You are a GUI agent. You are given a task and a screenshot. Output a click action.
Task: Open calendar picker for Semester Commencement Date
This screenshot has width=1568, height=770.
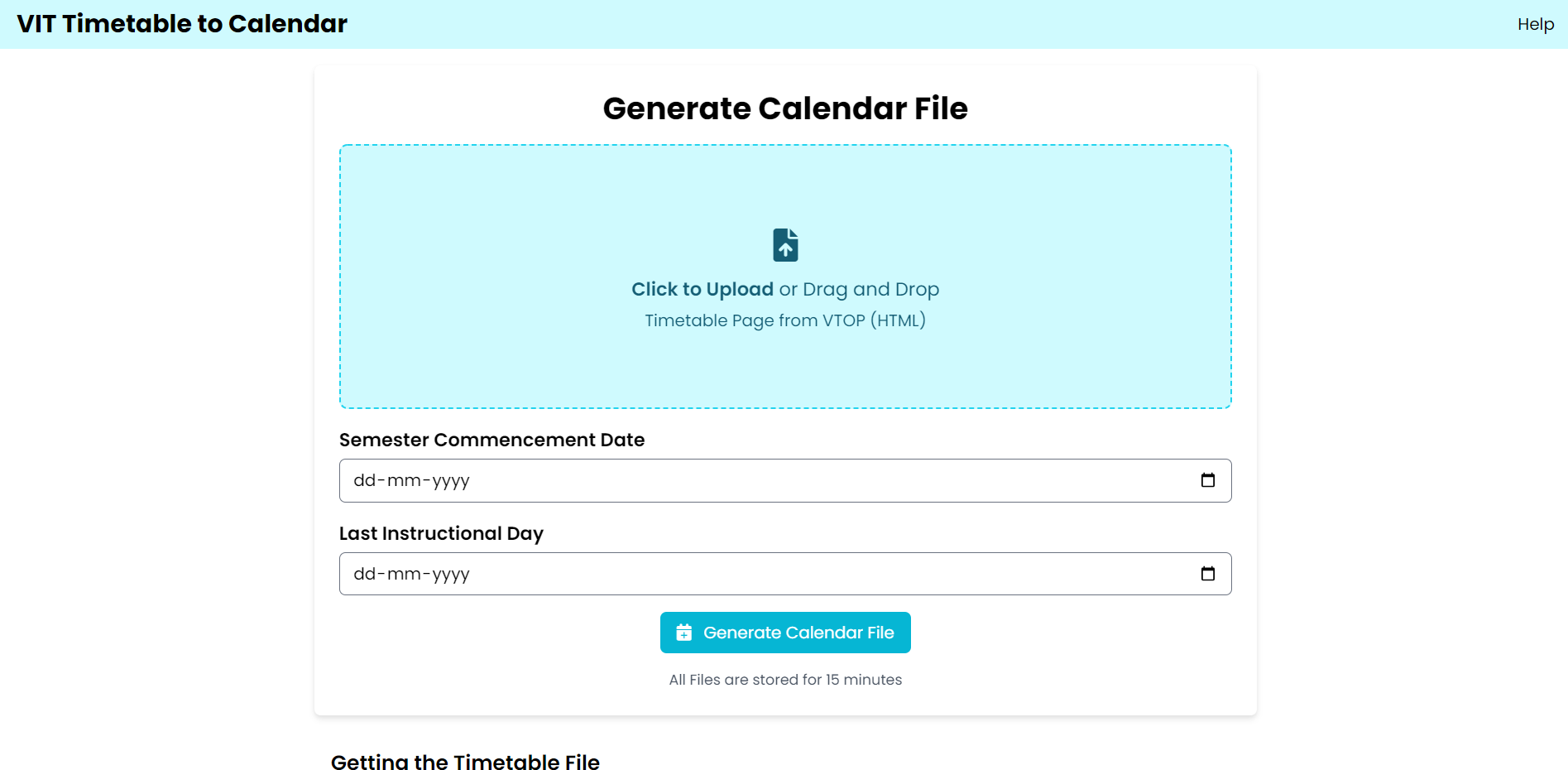[1207, 480]
